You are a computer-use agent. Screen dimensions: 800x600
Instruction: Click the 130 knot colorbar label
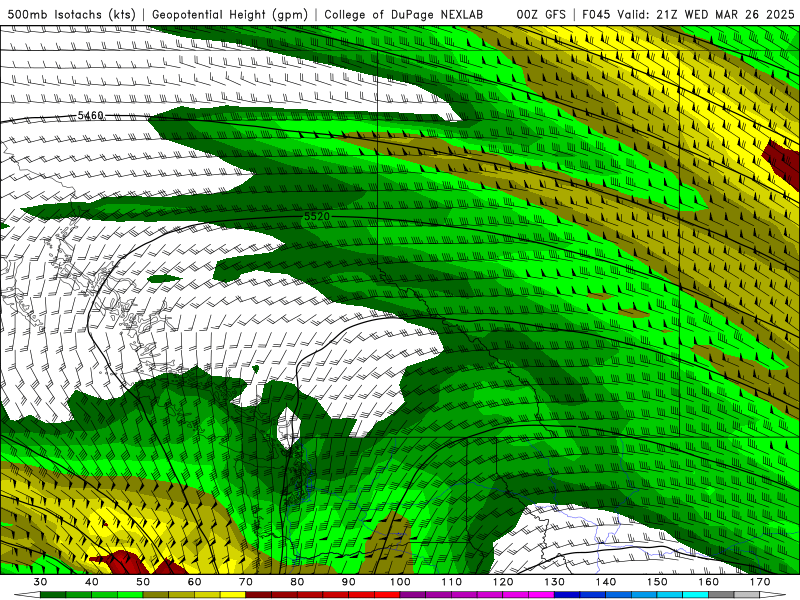coord(555,582)
